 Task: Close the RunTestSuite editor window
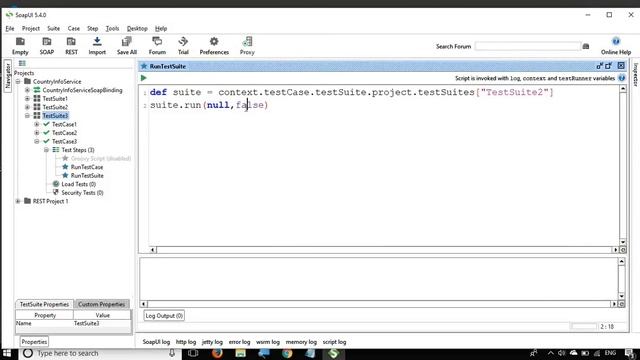click(621, 66)
